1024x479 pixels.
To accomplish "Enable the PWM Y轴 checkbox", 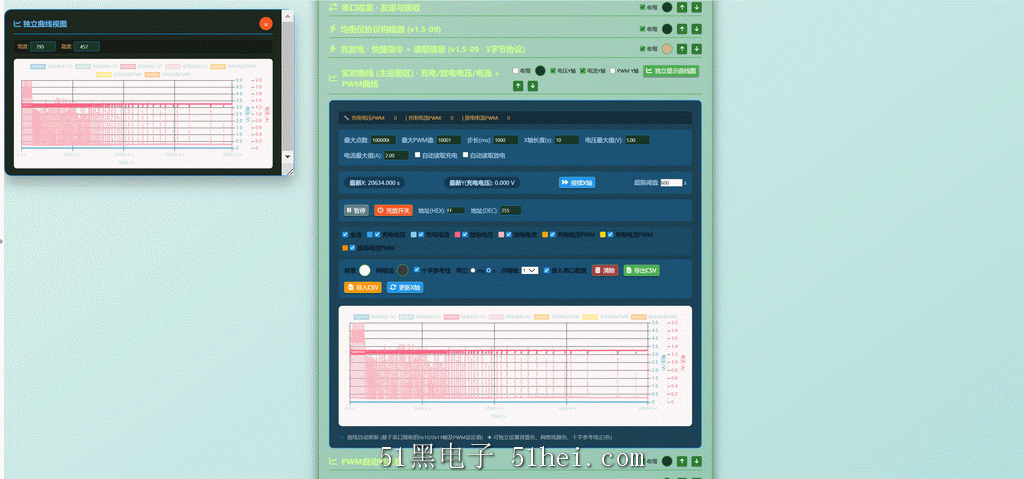I will [613, 71].
